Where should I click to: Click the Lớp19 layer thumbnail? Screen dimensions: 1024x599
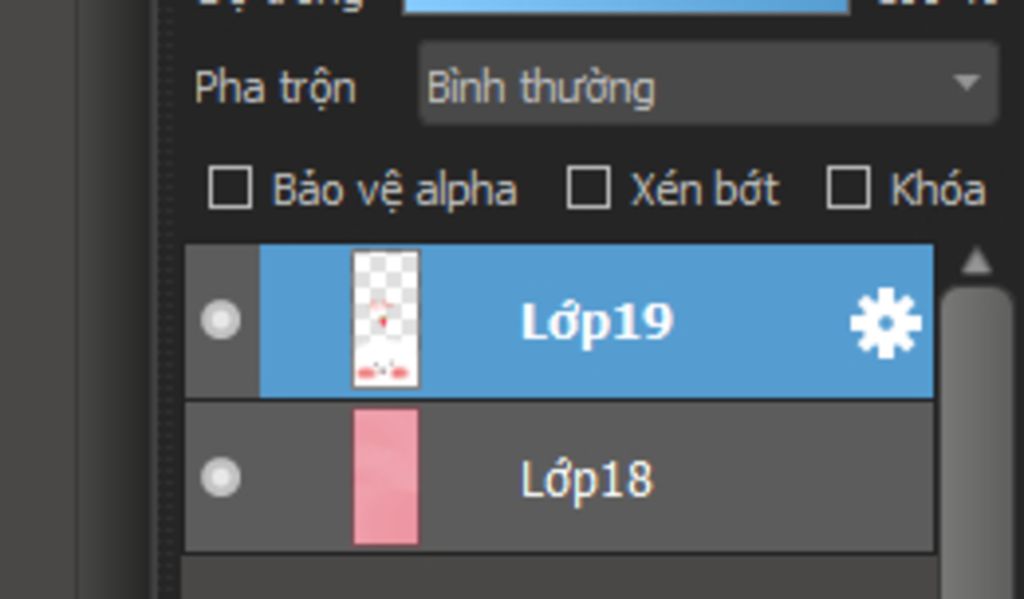coord(386,320)
